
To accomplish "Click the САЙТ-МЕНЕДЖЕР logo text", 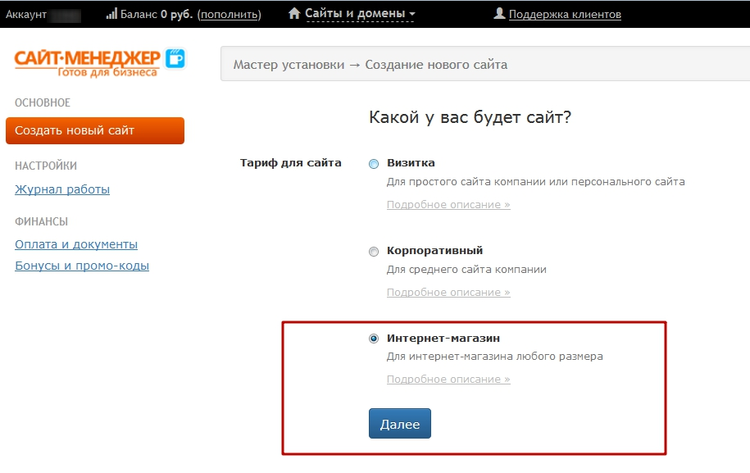I will [x=88, y=58].
